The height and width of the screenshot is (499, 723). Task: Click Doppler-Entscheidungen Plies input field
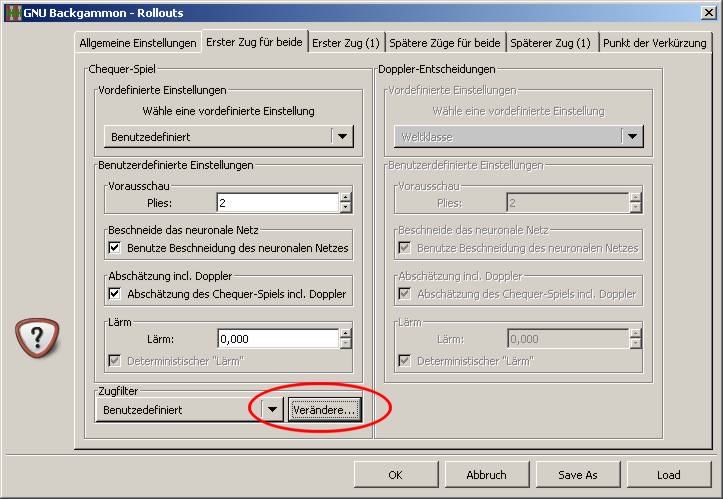coord(568,203)
